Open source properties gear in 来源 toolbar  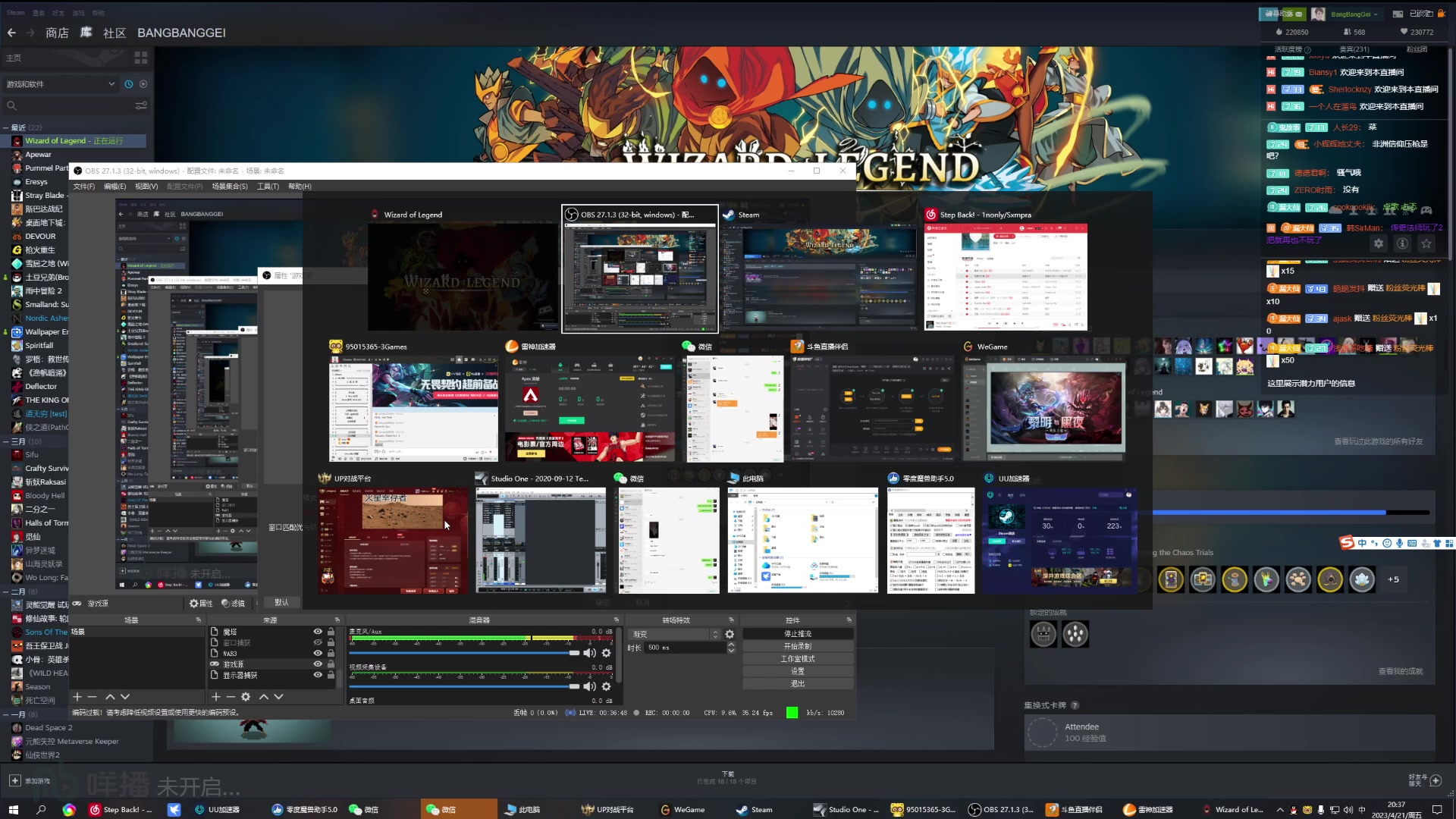tap(246, 697)
